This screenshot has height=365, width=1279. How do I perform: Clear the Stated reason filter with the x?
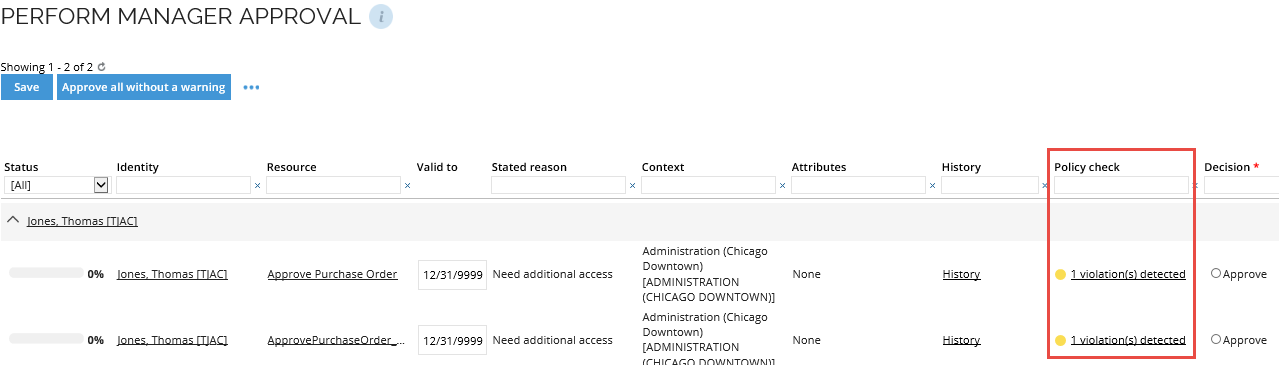coord(632,185)
